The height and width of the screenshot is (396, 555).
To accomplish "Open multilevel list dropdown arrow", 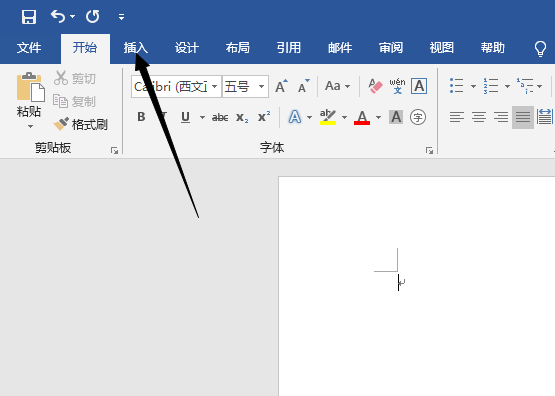I will [539, 86].
